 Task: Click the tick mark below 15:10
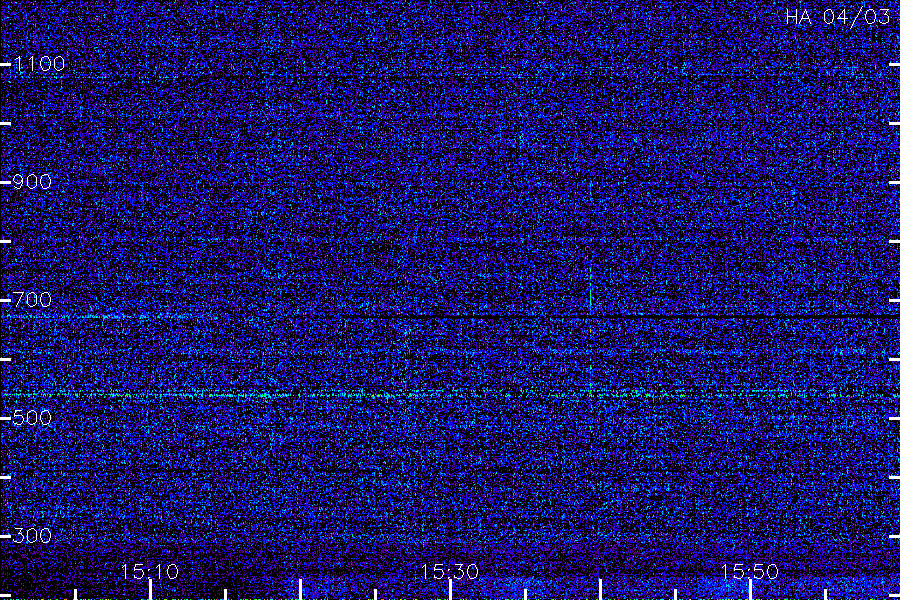tap(150, 590)
